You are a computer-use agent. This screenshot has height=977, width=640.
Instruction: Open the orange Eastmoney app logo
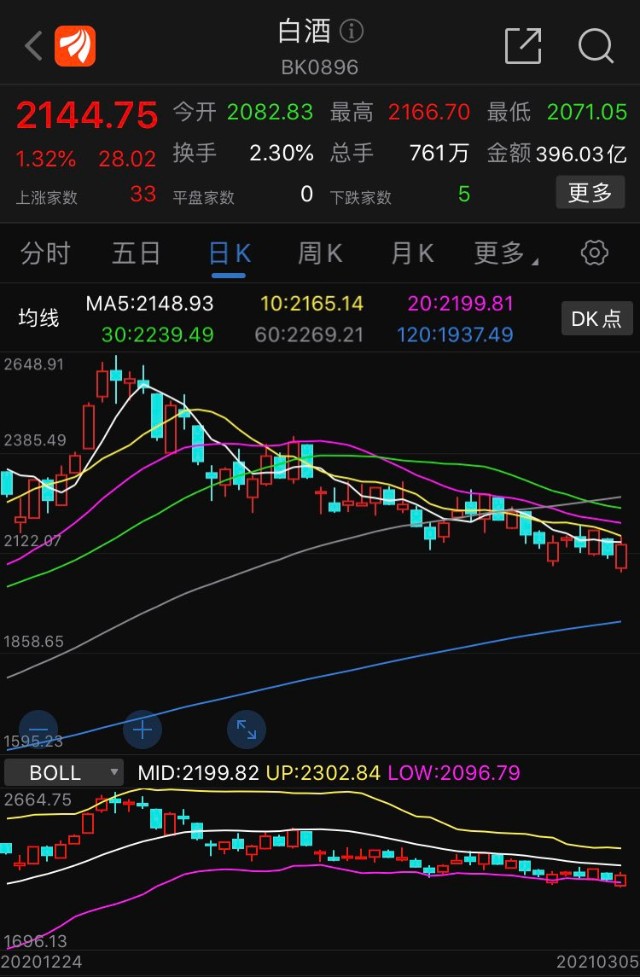click(x=75, y=46)
